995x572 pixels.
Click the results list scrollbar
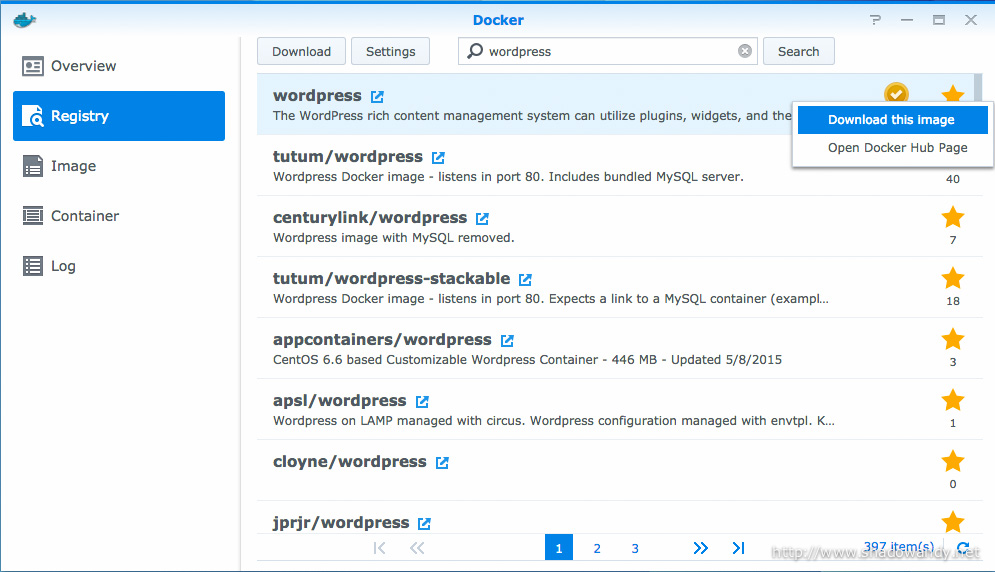point(979,89)
